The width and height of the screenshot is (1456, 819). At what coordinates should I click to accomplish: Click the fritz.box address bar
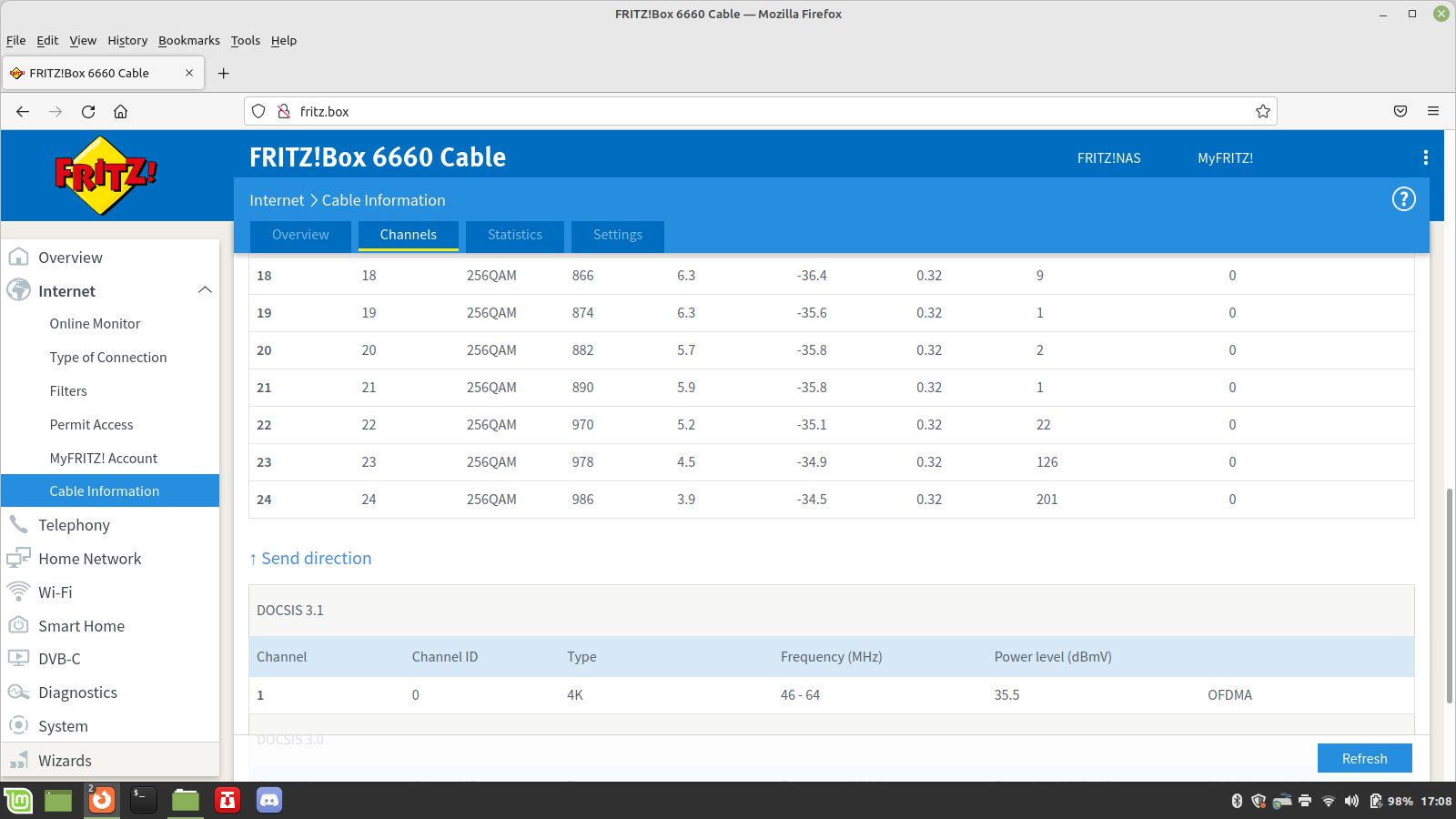coord(764,112)
